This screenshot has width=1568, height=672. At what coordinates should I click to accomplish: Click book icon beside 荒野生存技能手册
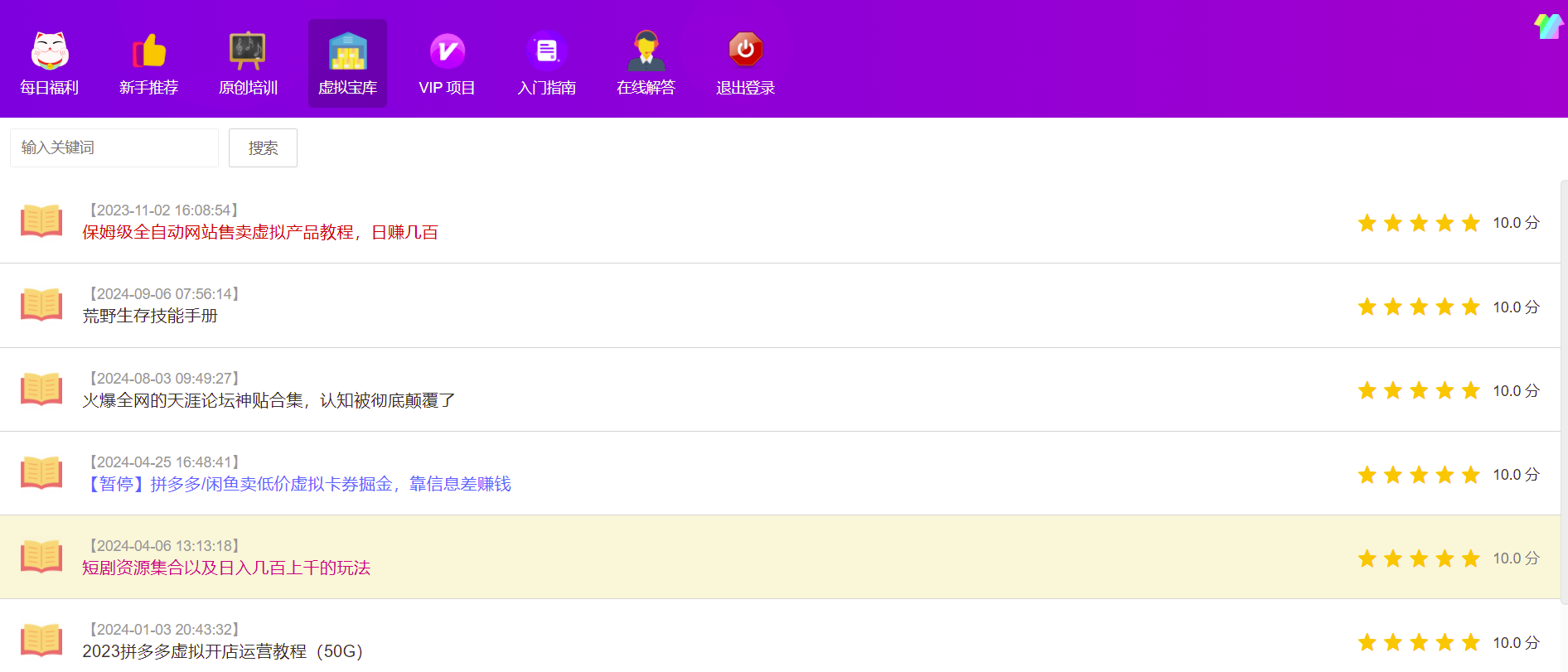(x=41, y=305)
